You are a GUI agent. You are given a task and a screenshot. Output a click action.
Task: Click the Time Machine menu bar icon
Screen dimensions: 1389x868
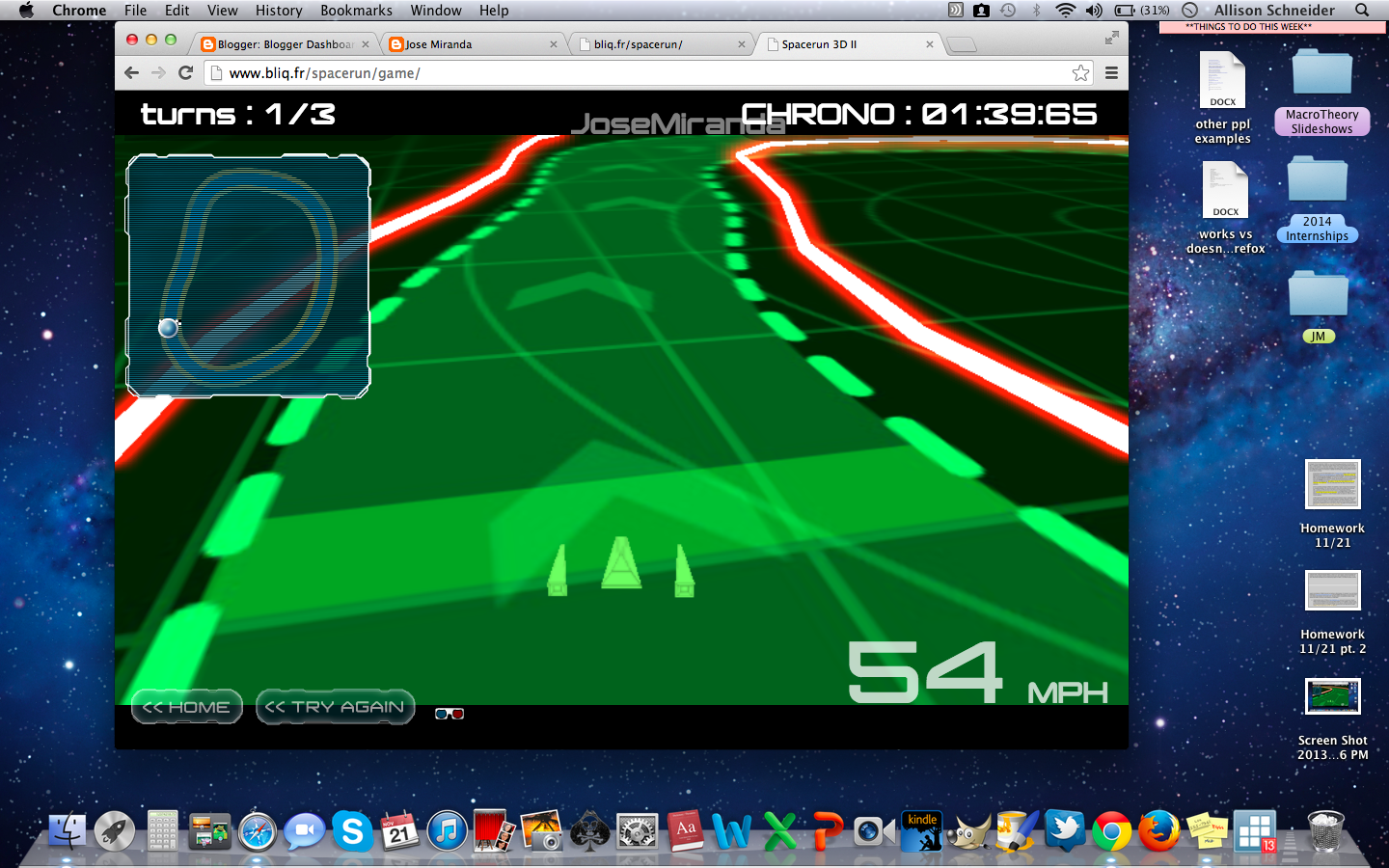coord(1008,10)
